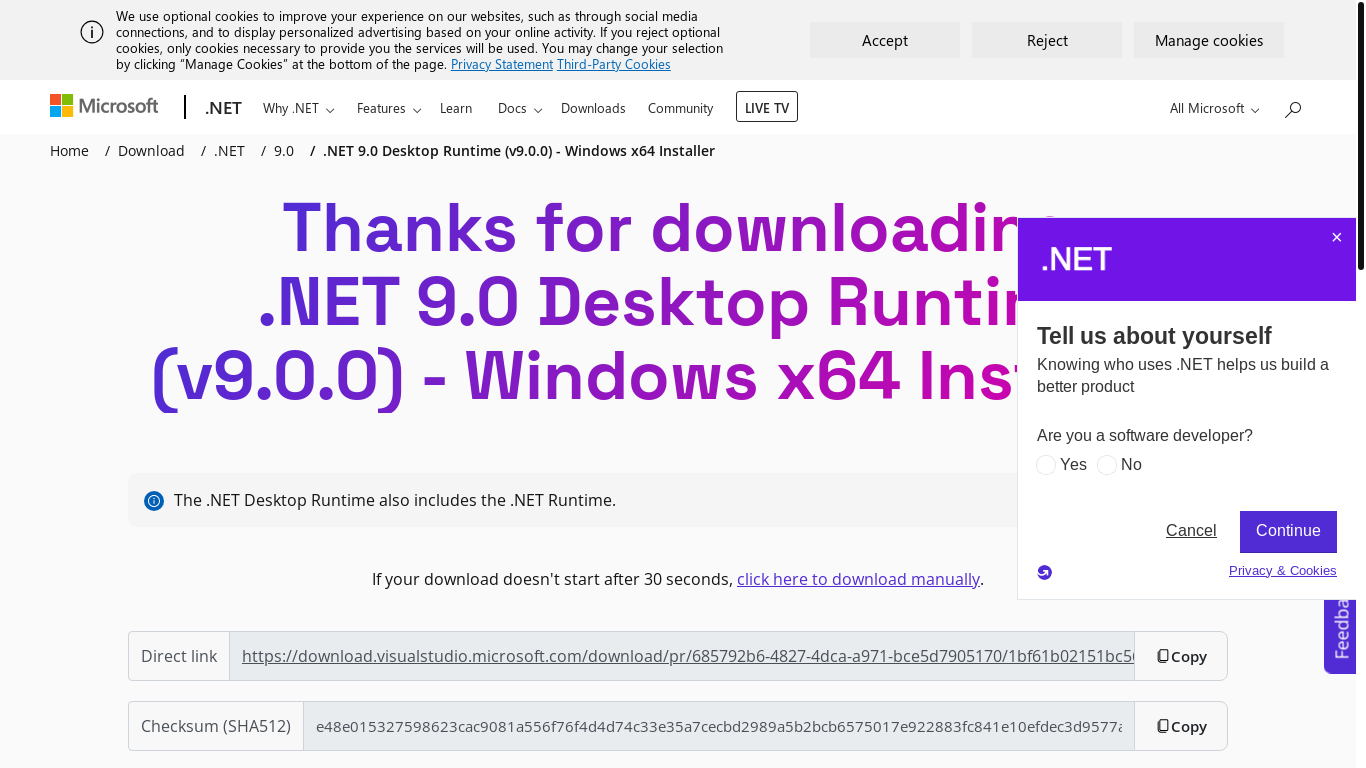The image size is (1366, 768).
Task: Click the survey provider logo icon
Action: pos(1045,572)
